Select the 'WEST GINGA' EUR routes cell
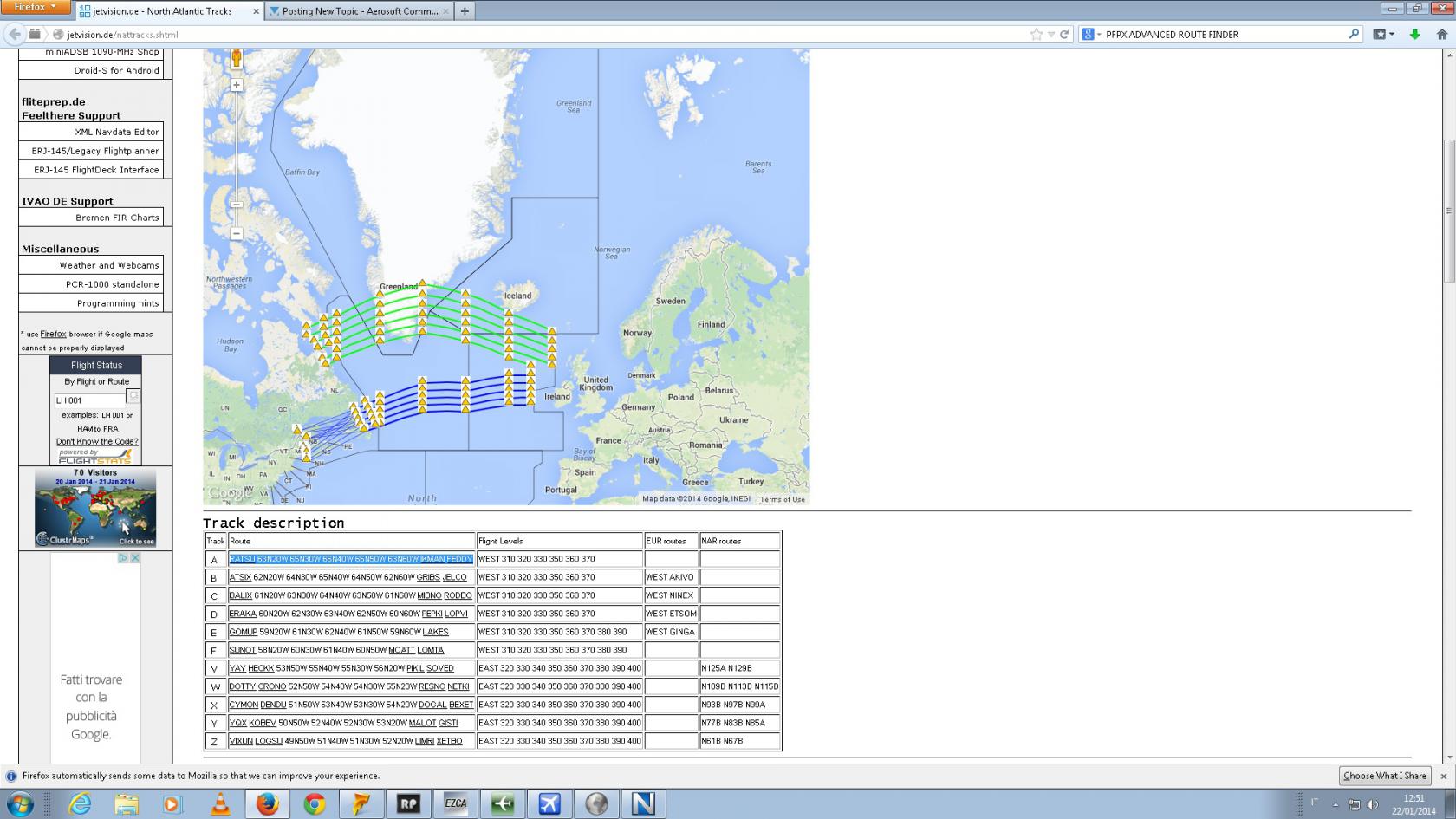Screen dimensions: 1456x819 [x=671, y=632]
